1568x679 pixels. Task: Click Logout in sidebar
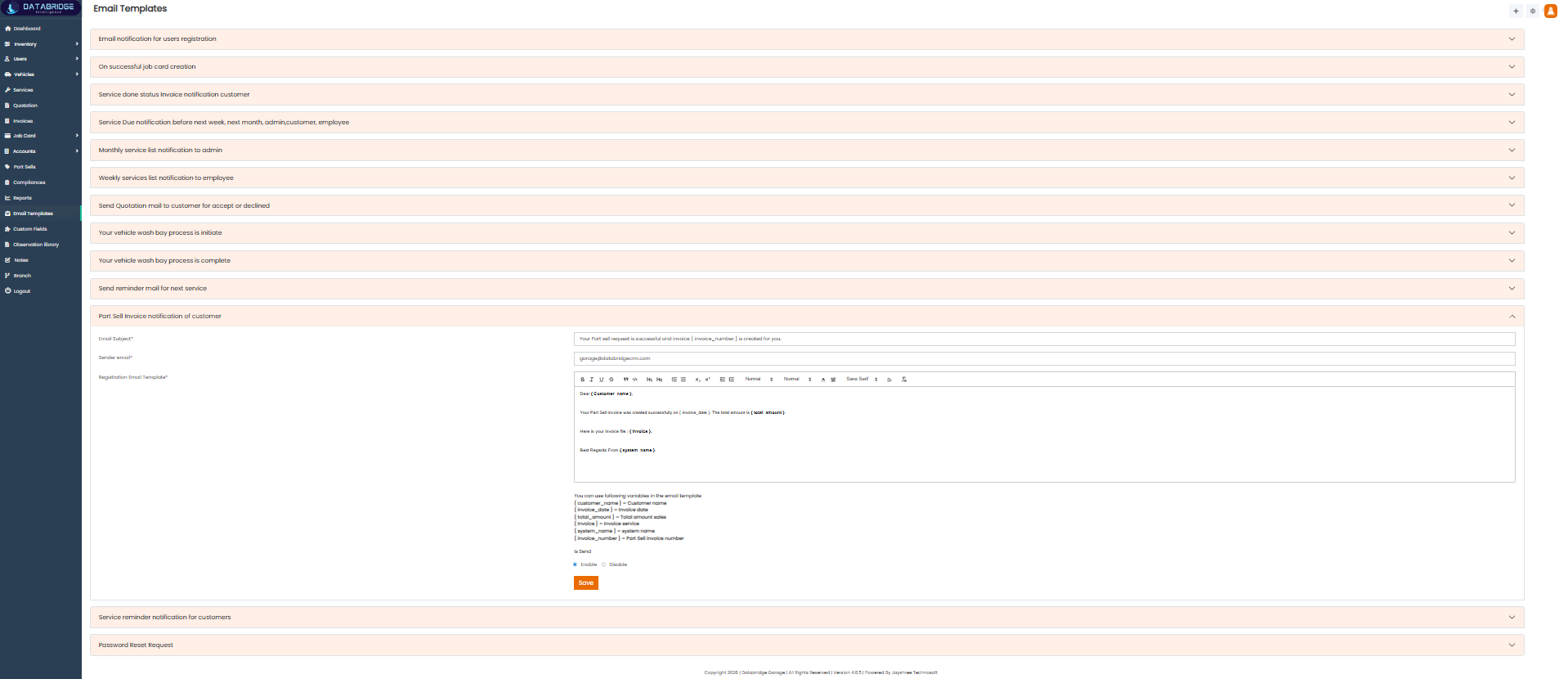tap(40, 291)
